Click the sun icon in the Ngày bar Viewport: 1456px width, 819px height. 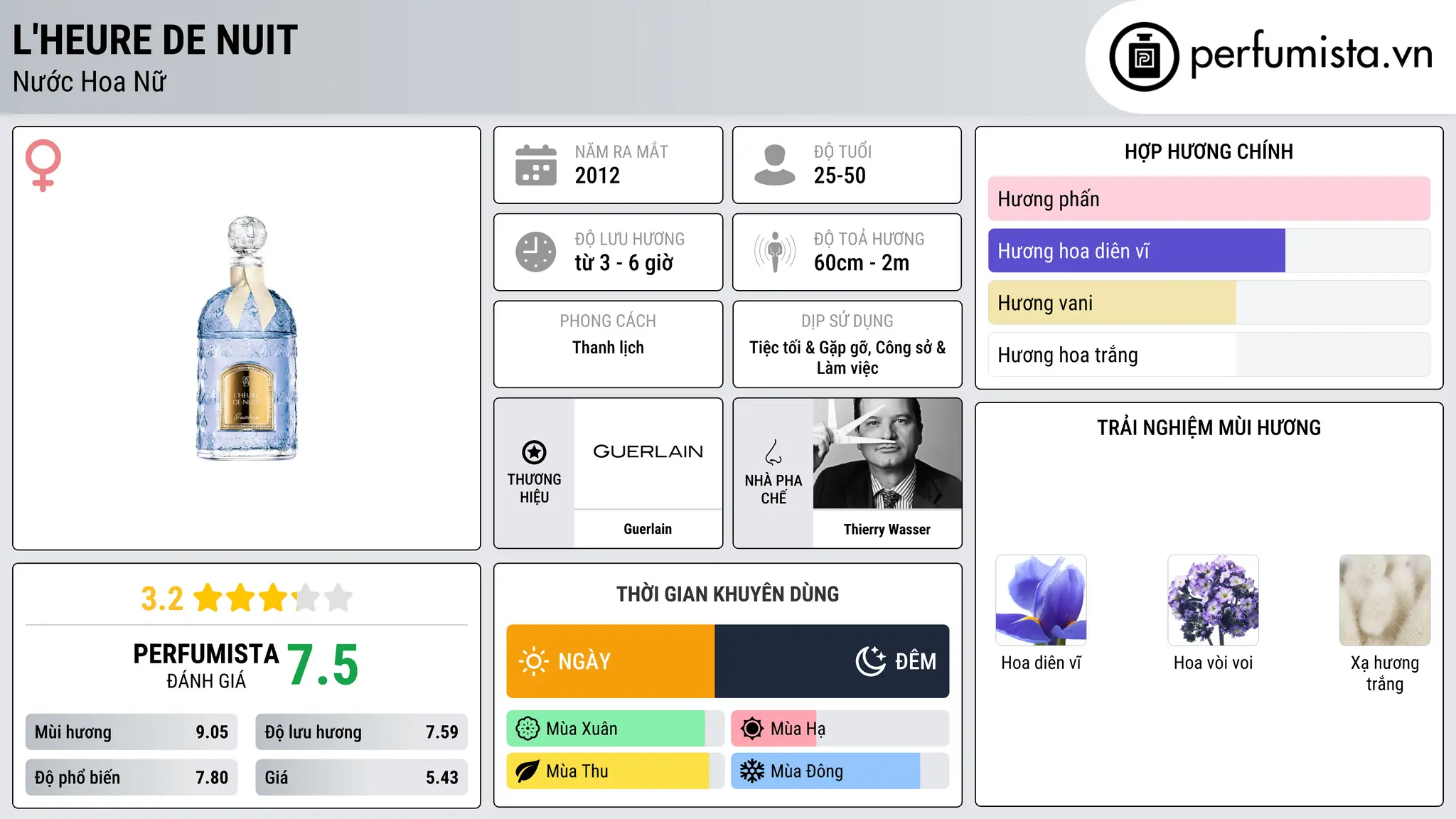pos(534,661)
